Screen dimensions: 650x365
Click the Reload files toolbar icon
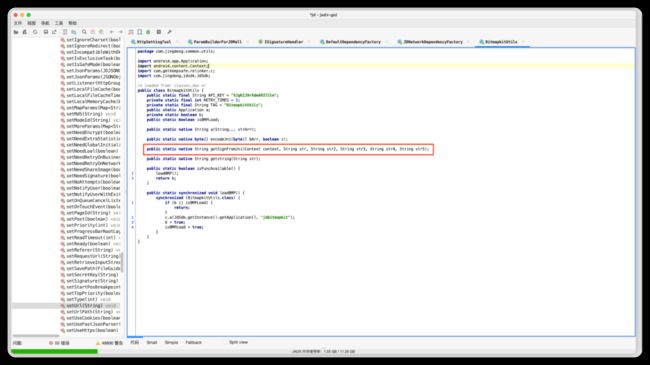tap(35, 32)
